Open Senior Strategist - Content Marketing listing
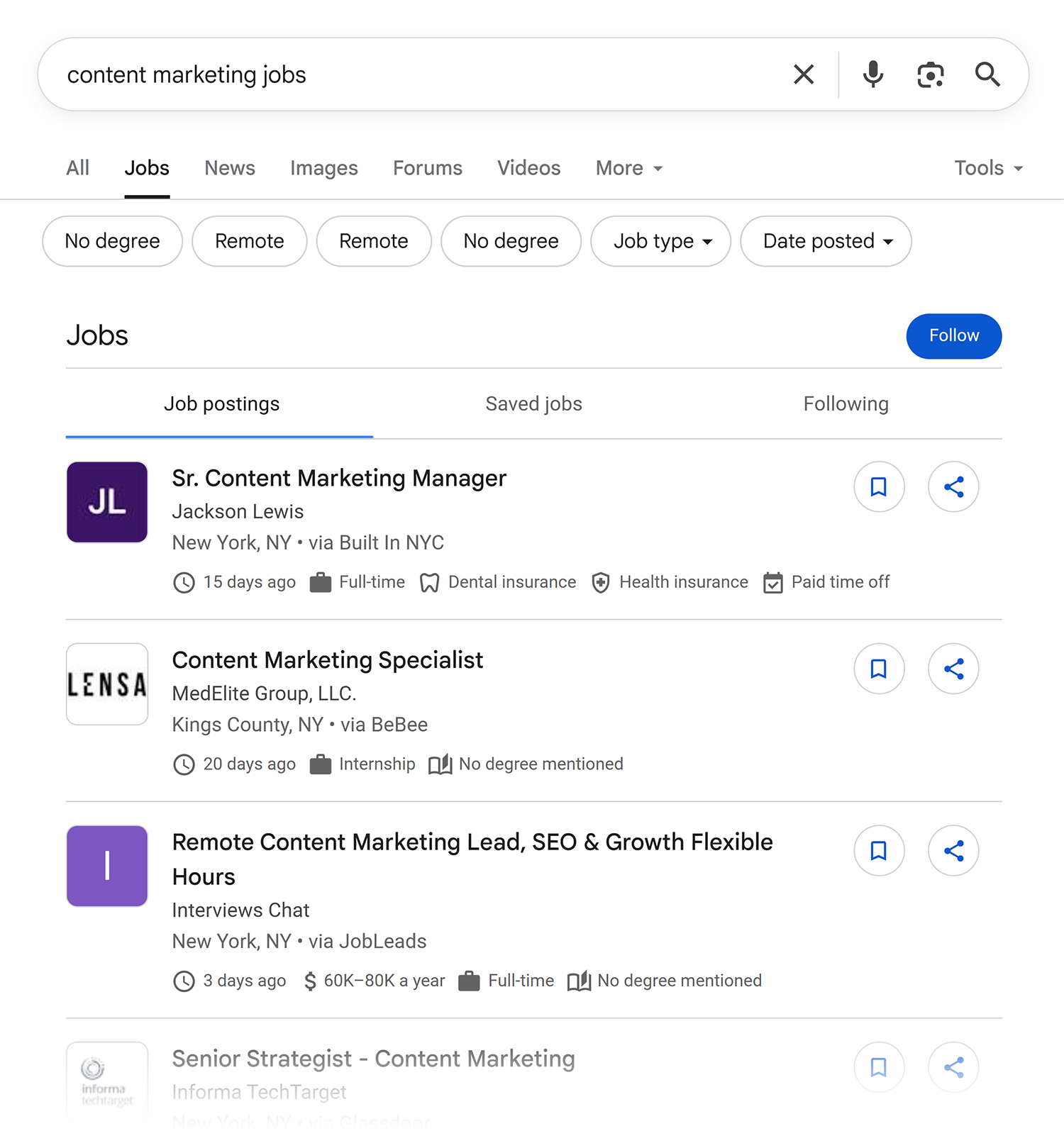 coord(374,1059)
